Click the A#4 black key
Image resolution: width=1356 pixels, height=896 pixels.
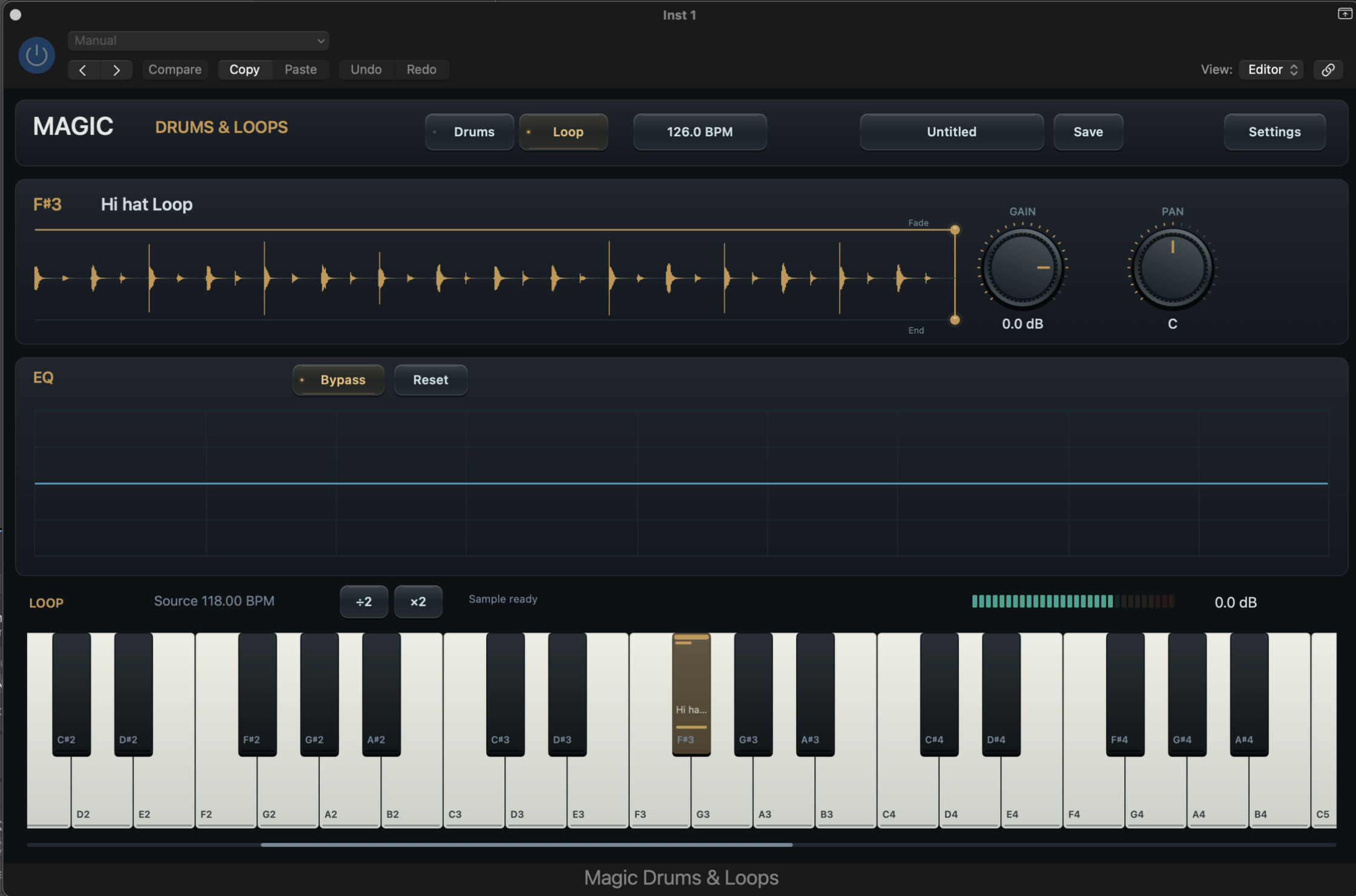pos(1249,694)
